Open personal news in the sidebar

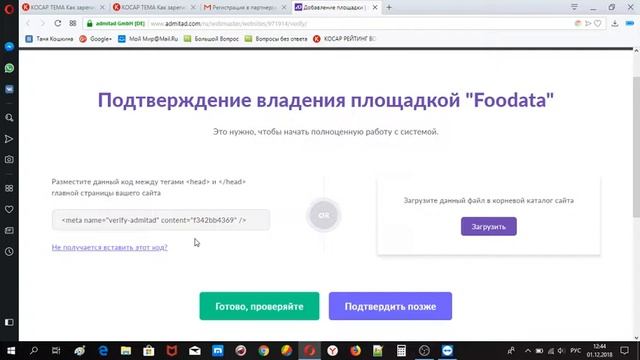point(9,231)
